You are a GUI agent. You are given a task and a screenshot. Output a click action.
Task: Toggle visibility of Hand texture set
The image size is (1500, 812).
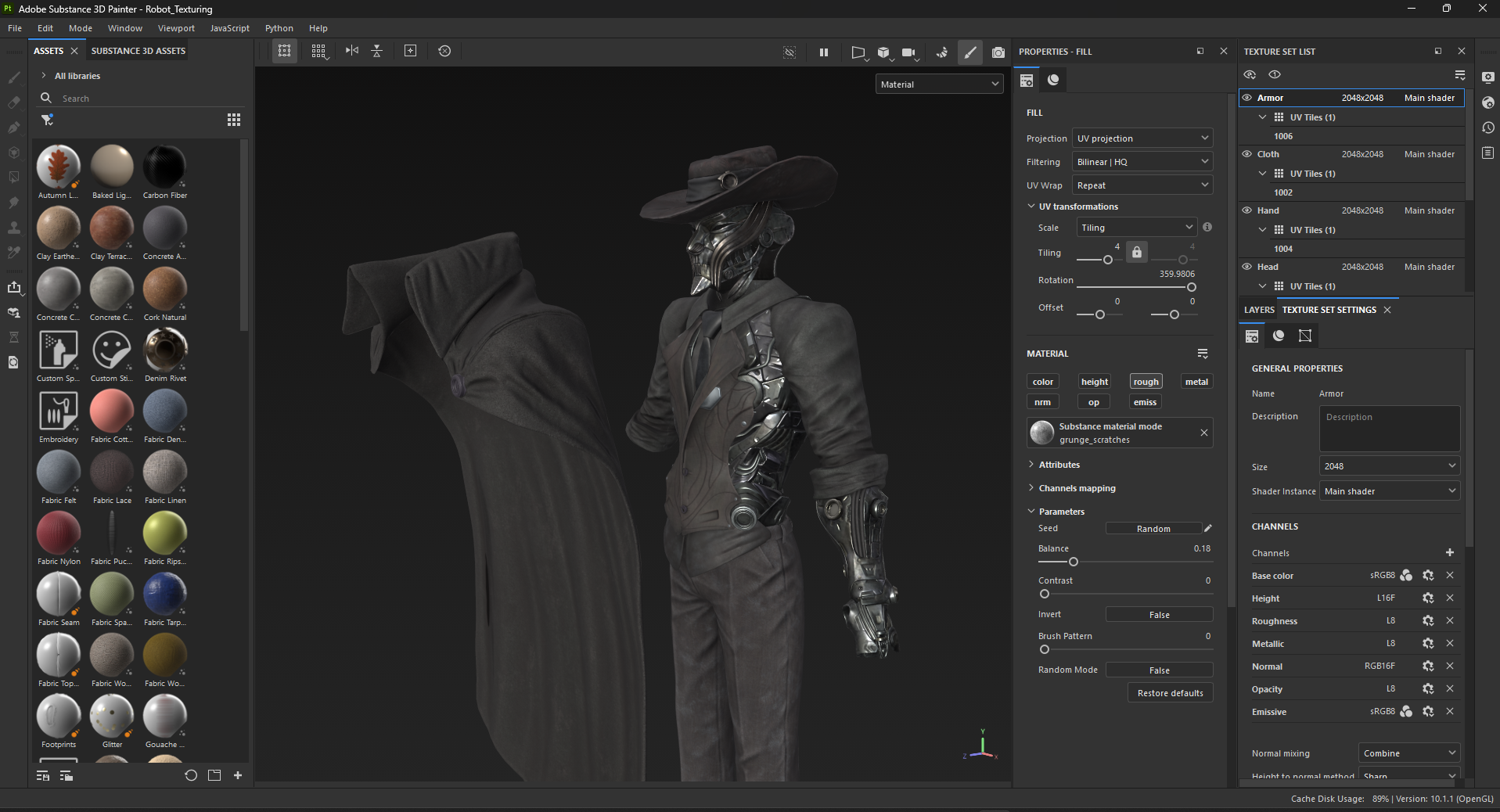click(1247, 210)
